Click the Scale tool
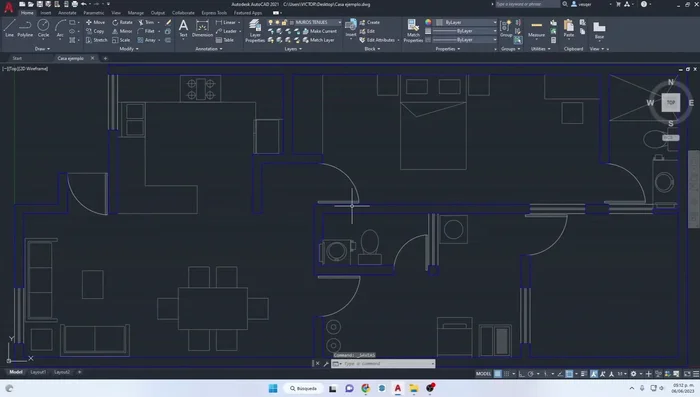The width and height of the screenshot is (700, 397). click(121, 40)
